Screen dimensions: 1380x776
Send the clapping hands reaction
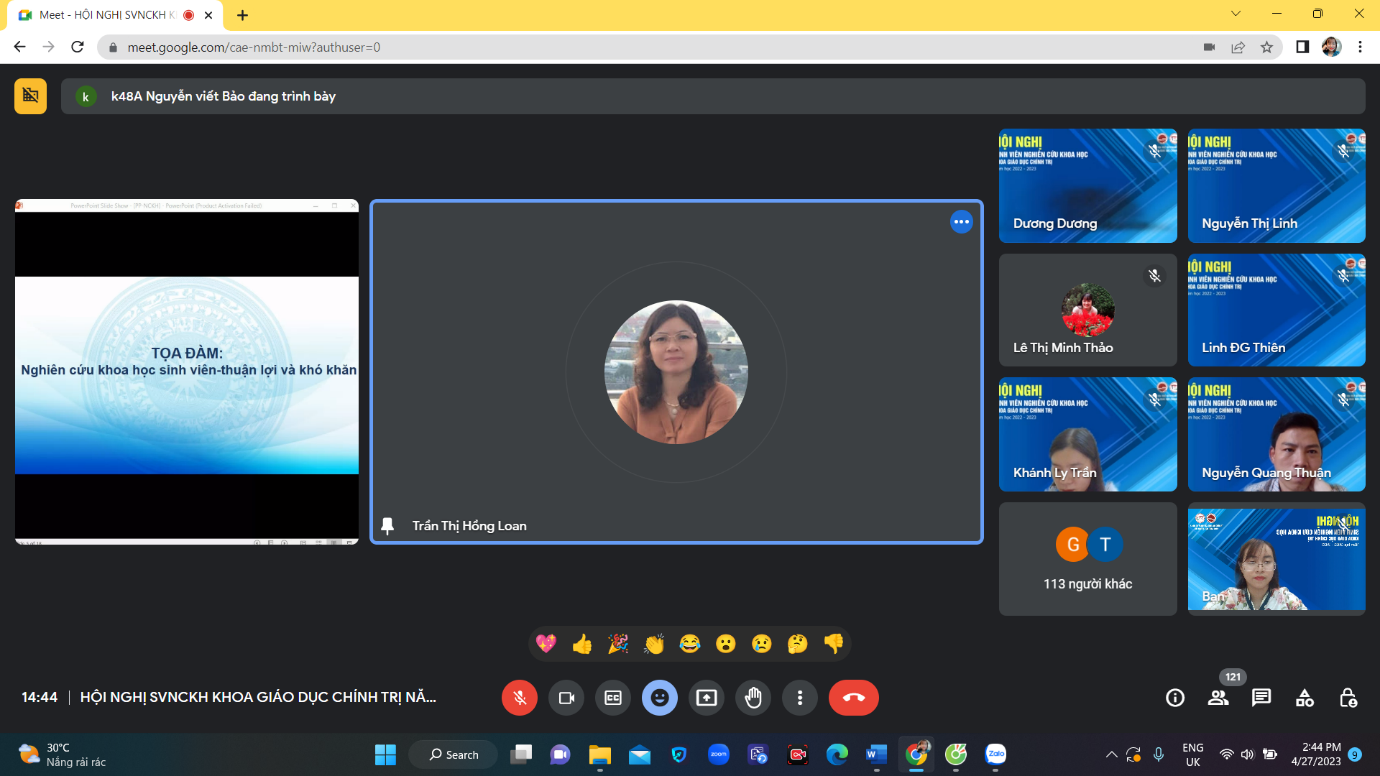click(654, 644)
